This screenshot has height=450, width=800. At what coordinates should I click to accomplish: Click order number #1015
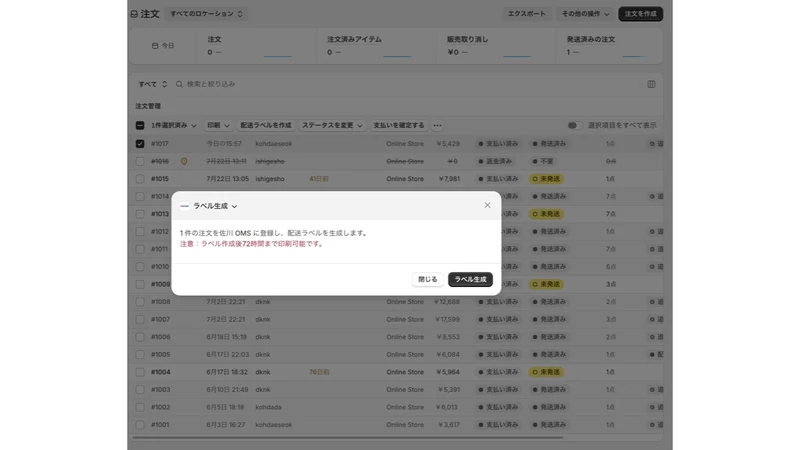(160, 179)
